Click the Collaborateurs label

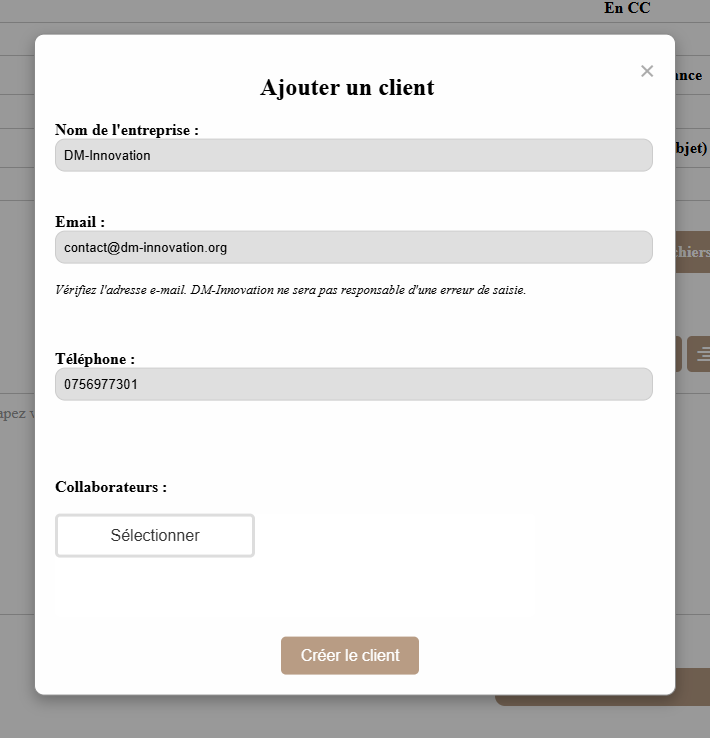111,487
